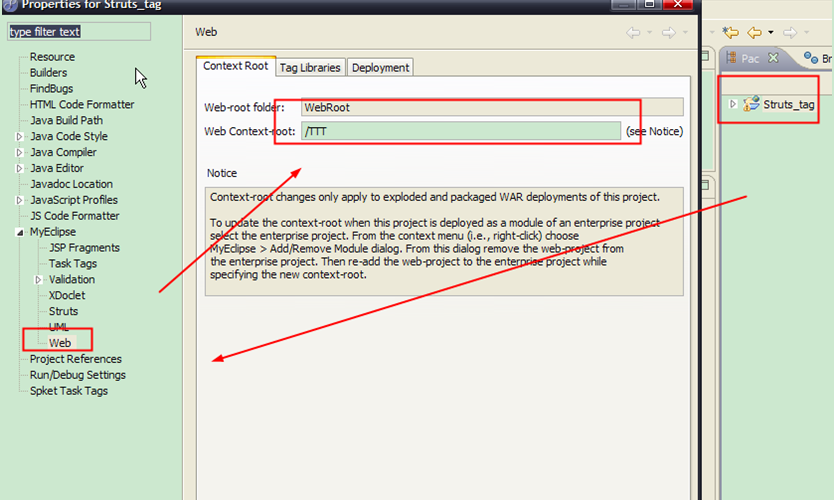Select JavaScript Profiles label

74,200
